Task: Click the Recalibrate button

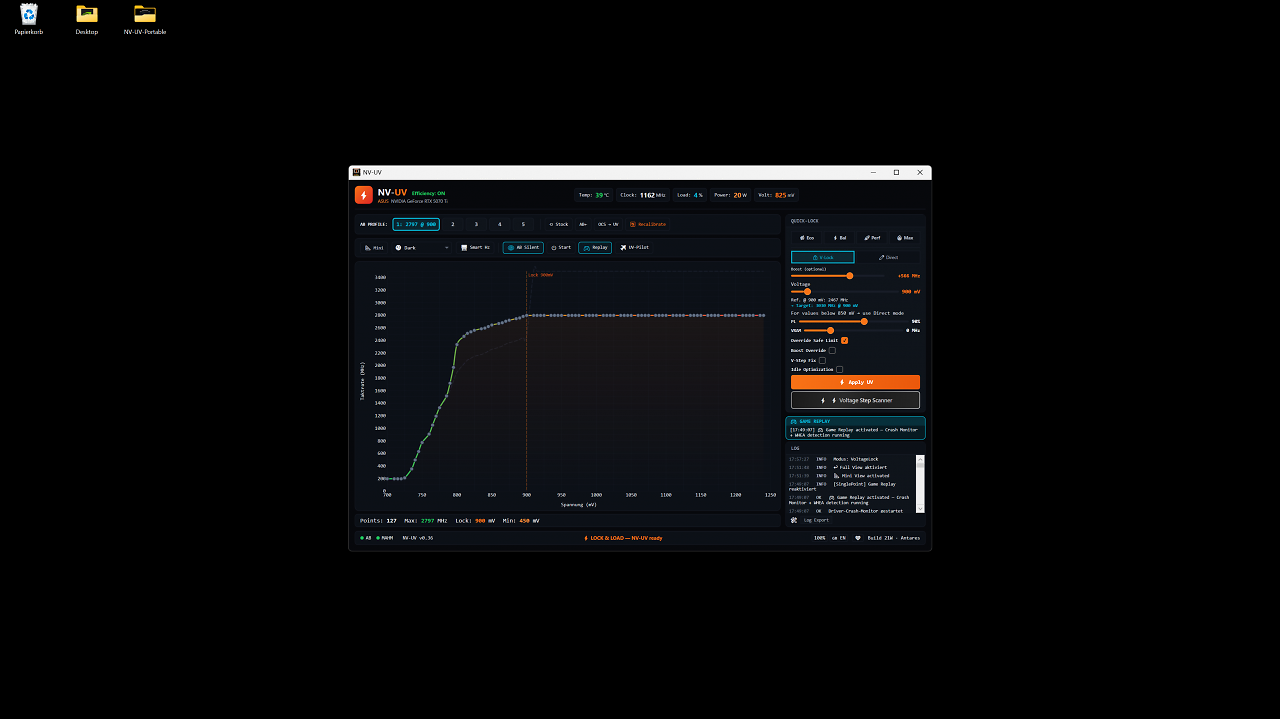Action: click(647, 224)
